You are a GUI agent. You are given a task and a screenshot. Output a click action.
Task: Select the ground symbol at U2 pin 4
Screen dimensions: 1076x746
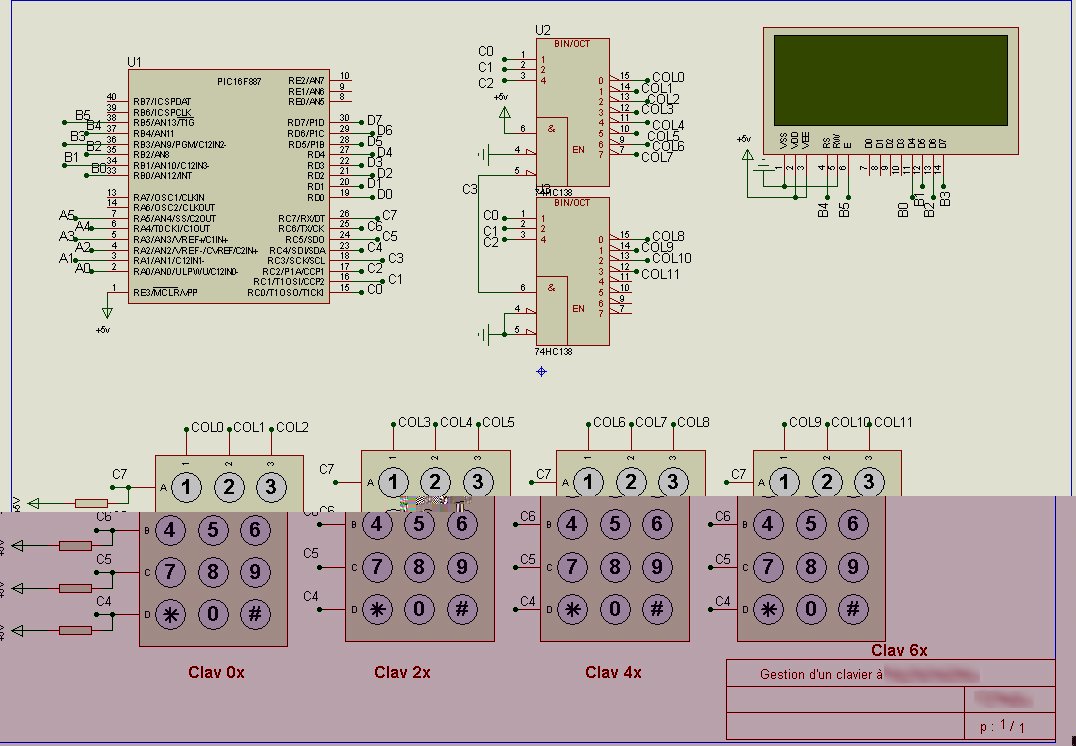click(x=484, y=155)
